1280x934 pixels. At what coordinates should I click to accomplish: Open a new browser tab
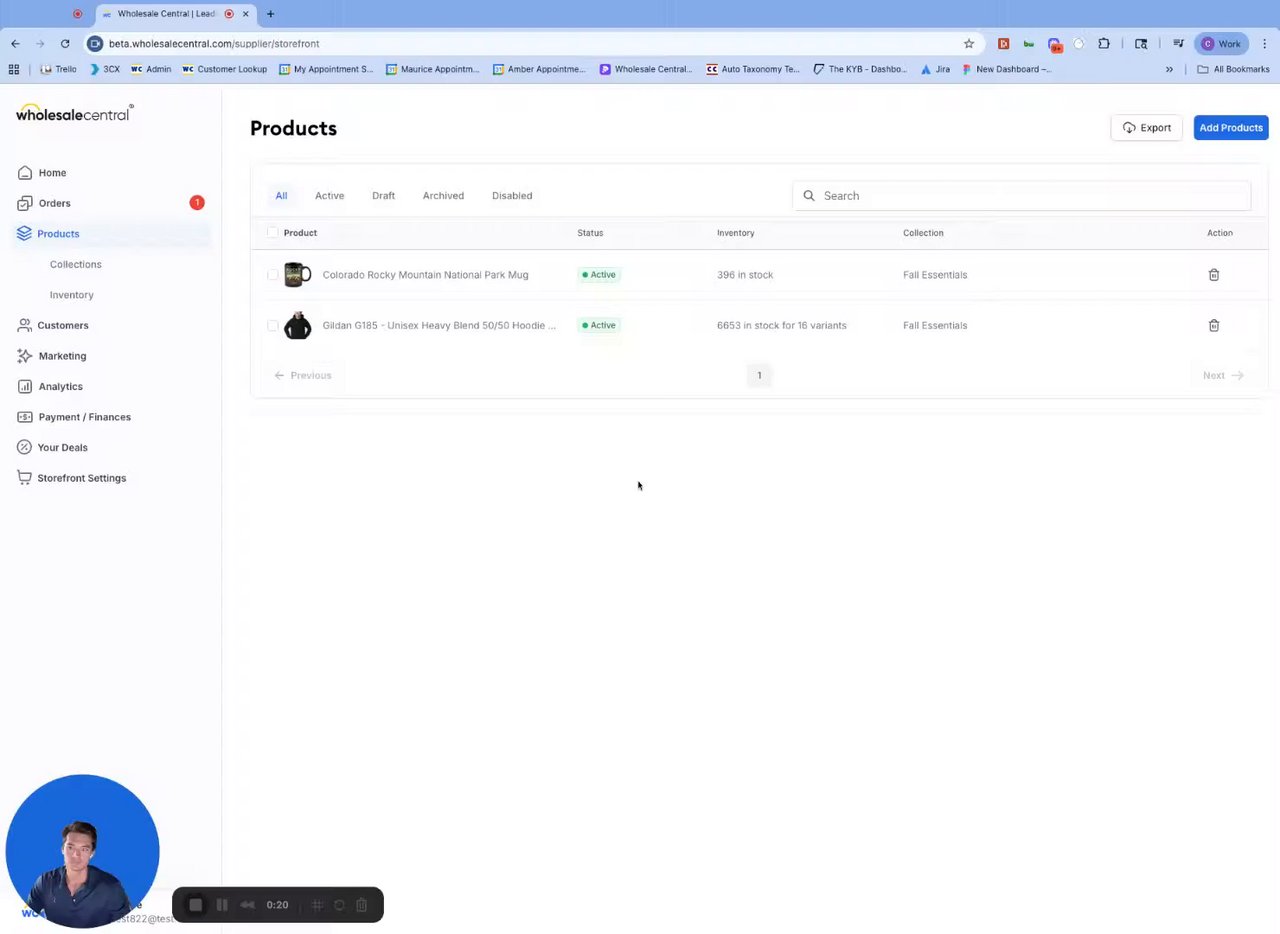[x=270, y=14]
